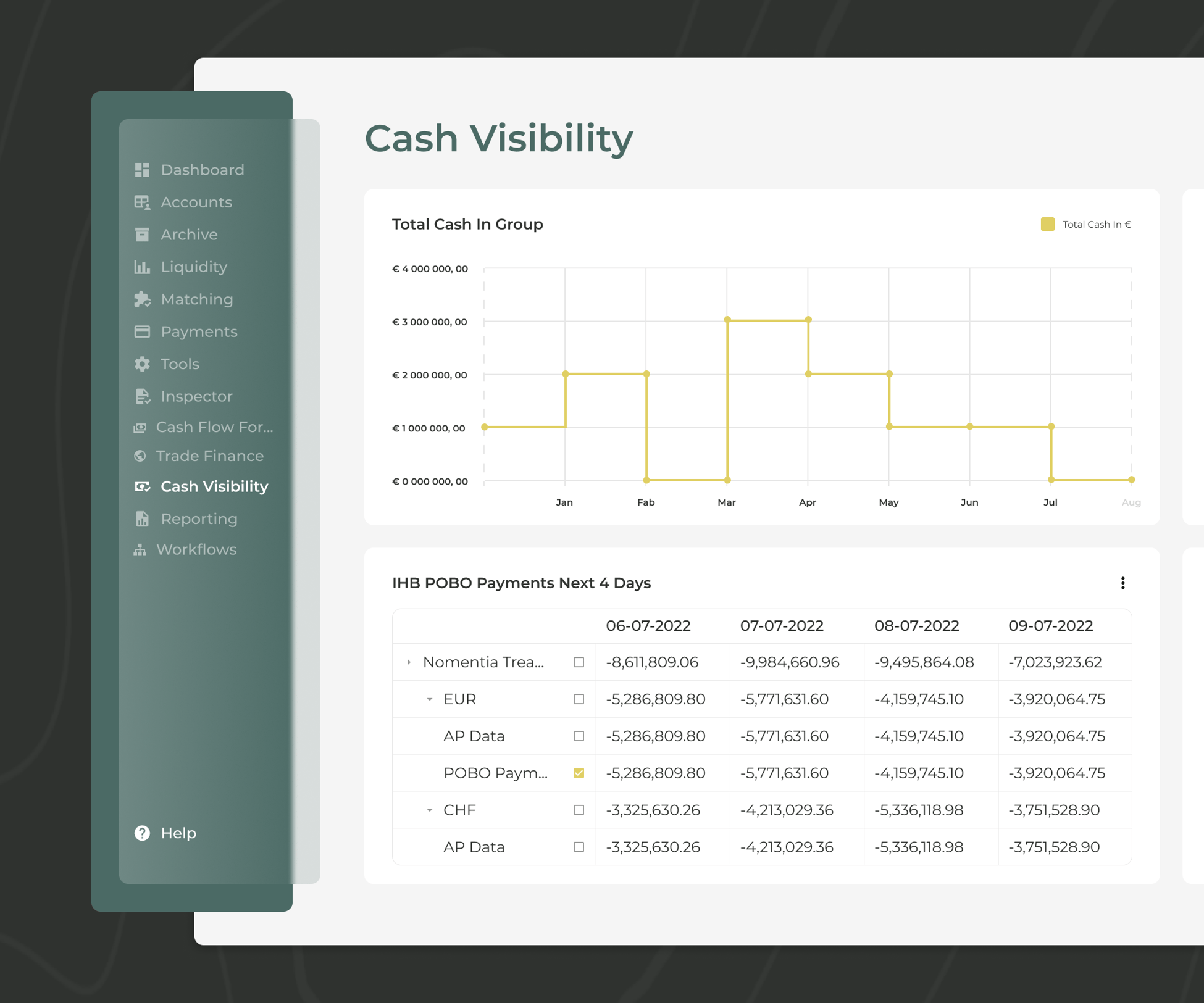Click the yellow Total Cash In legend swatch

pyautogui.click(x=1047, y=224)
